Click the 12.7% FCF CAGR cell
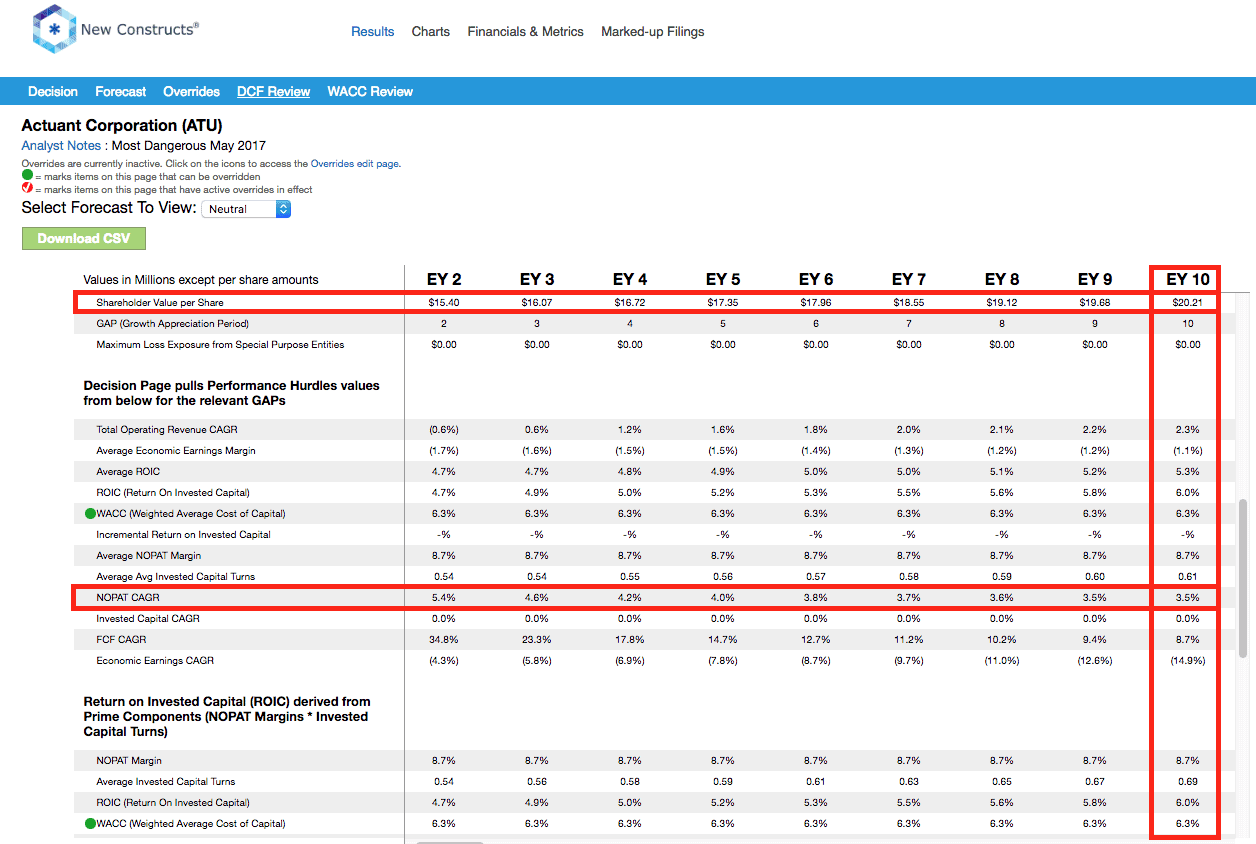1256x844 pixels. (816, 640)
